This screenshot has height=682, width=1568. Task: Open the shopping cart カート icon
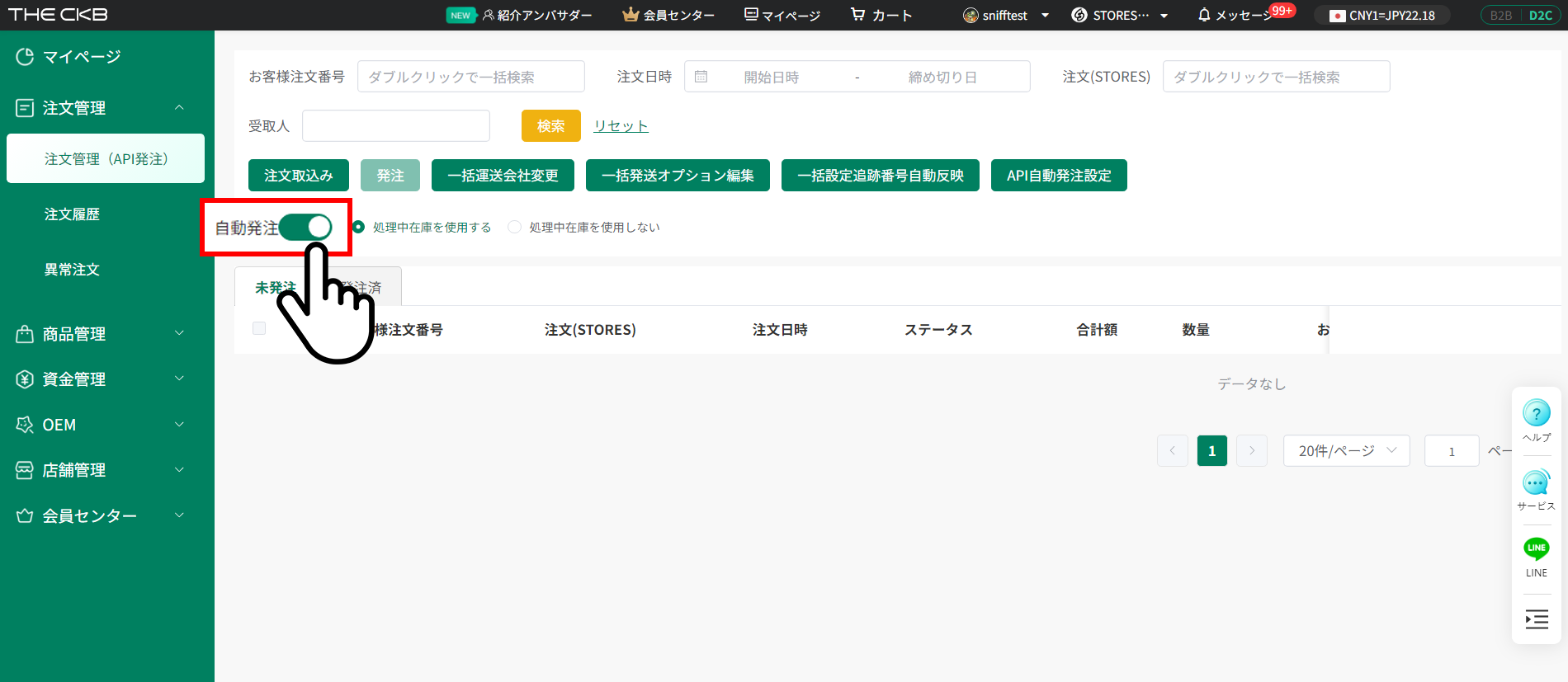tap(858, 14)
